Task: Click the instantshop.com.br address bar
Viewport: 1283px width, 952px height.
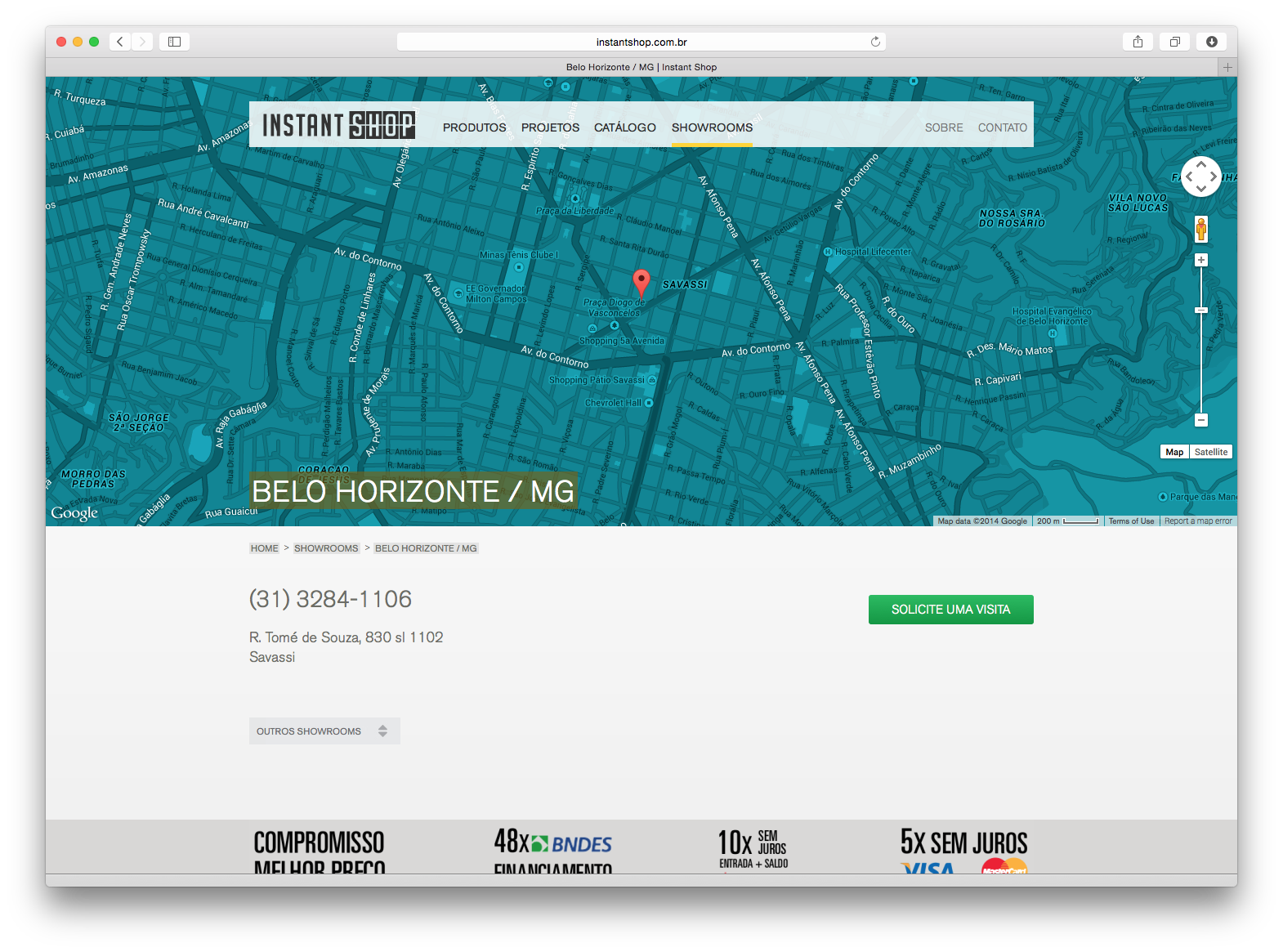Action: (x=641, y=42)
